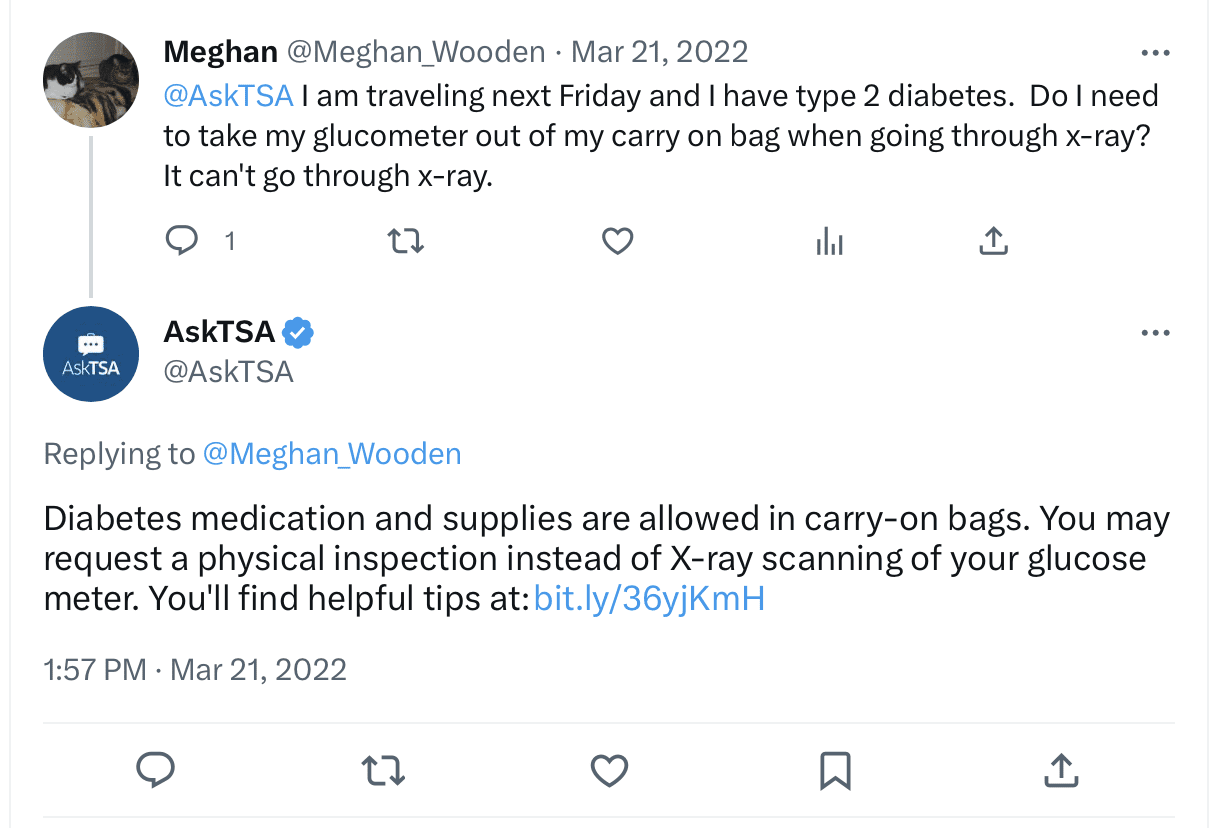Viewport: 1222px width, 828px height.
Task: Open @Meghan_Wooden from the replying-to line
Action: click(x=332, y=453)
